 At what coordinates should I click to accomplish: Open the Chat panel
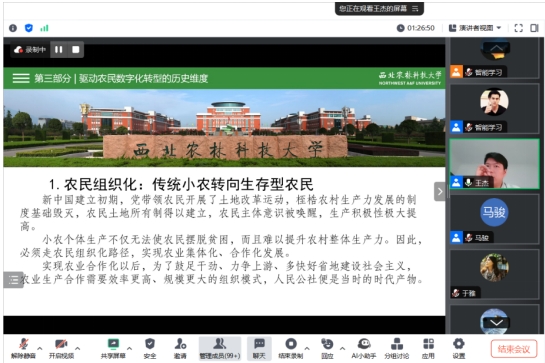tap(259, 348)
